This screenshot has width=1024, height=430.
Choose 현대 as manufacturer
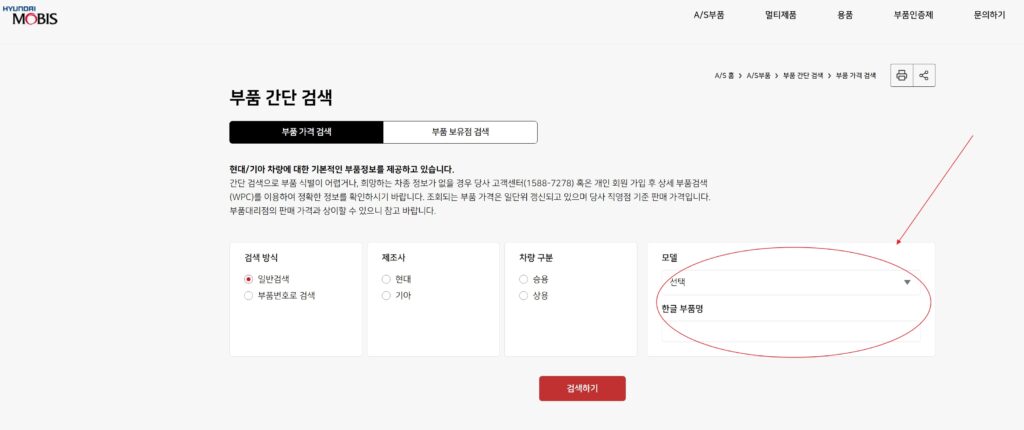386,279
